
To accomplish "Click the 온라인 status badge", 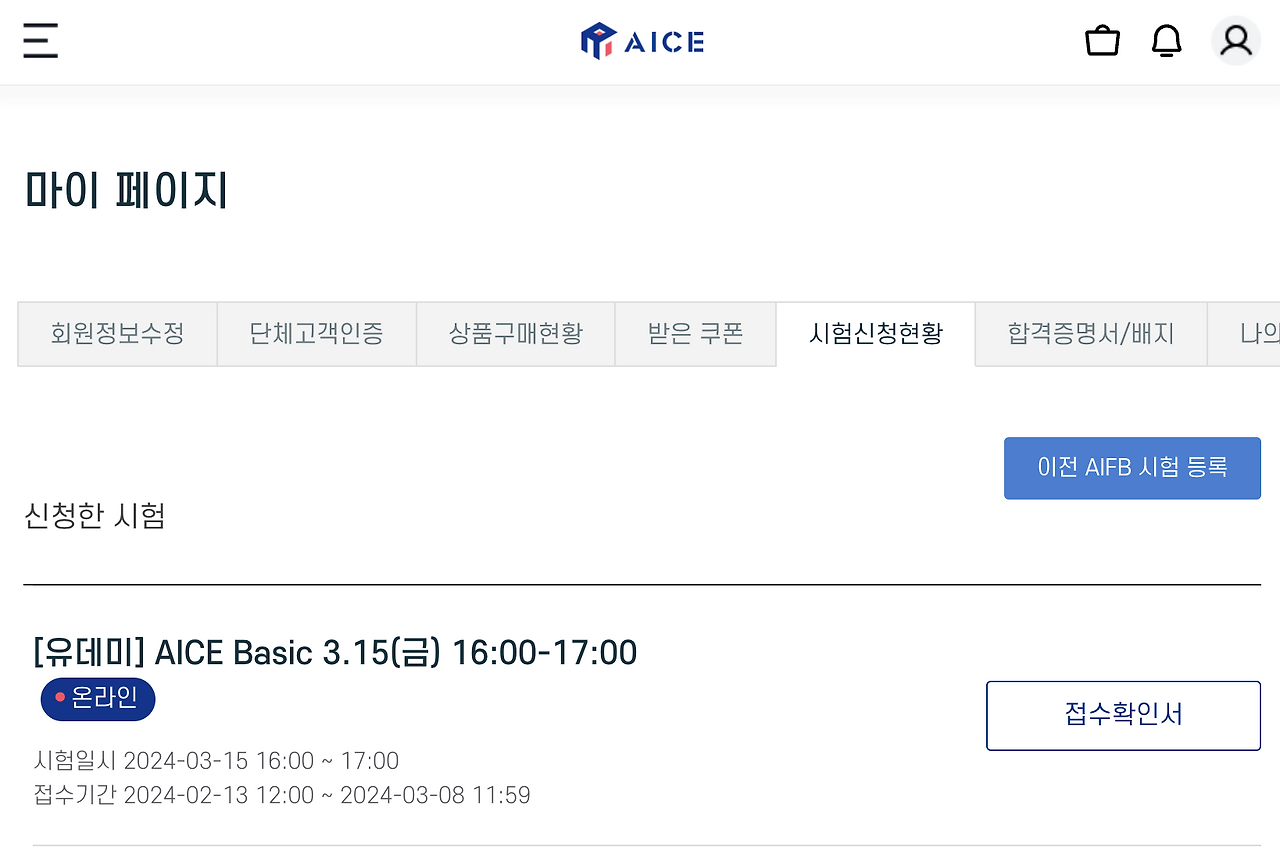I will [x=97, y=699].
